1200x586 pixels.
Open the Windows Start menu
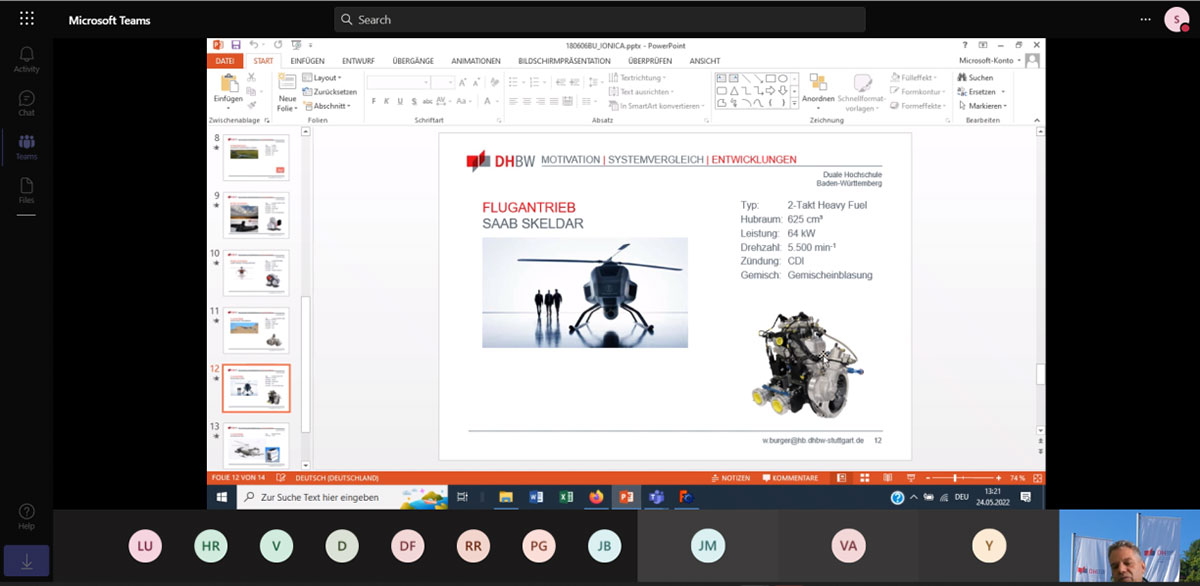tap(221, 497)
